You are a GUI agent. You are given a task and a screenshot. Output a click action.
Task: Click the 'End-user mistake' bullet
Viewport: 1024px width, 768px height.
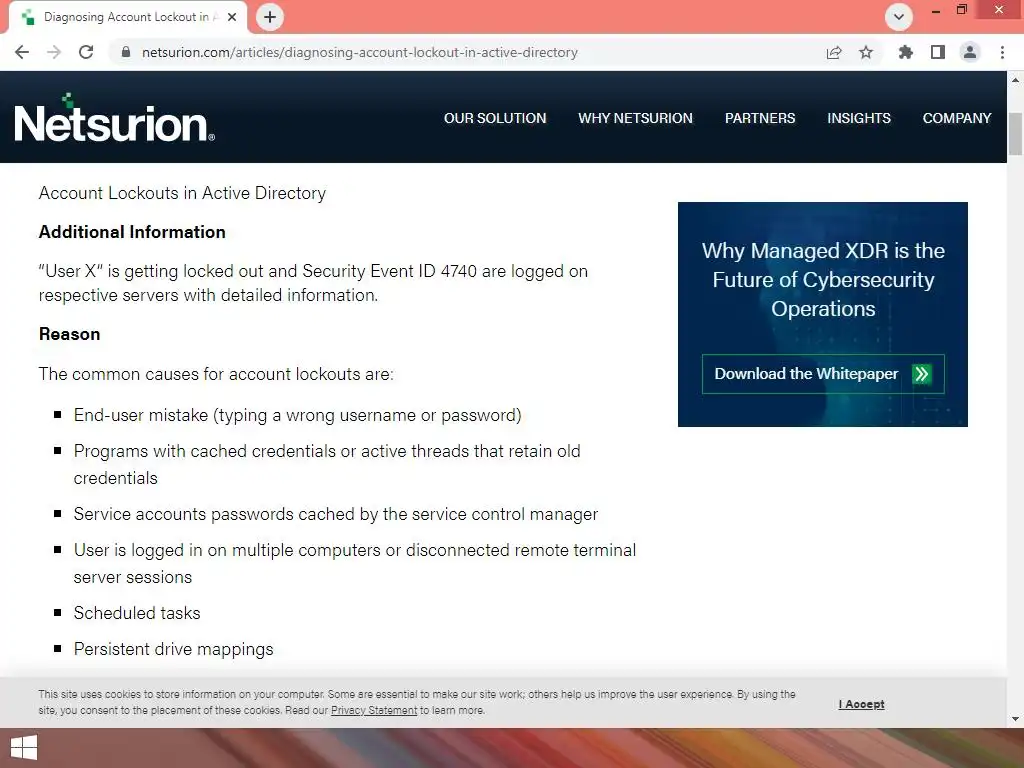(297, 415)
